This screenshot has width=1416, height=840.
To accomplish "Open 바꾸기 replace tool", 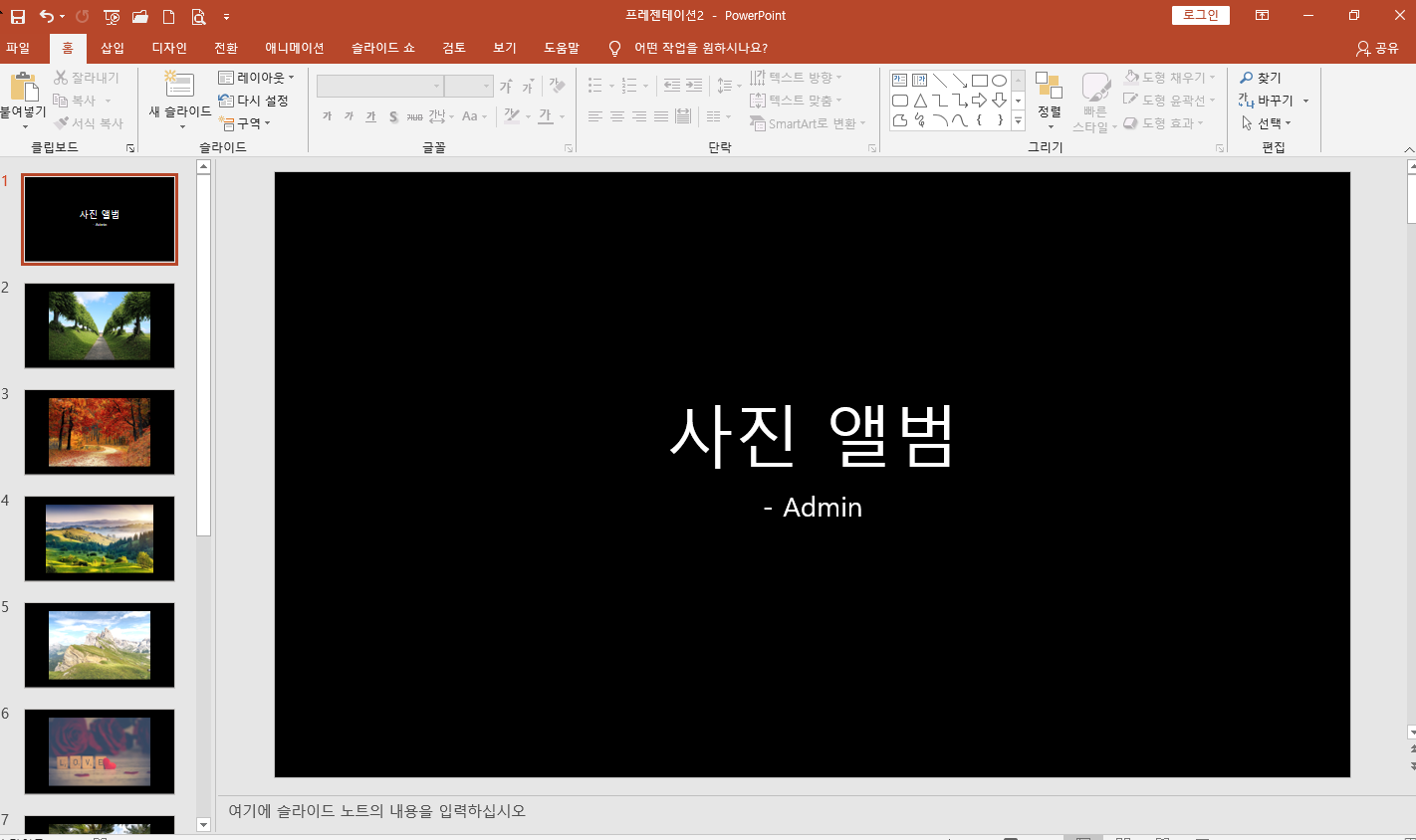I will click(x=1267, y=101).
